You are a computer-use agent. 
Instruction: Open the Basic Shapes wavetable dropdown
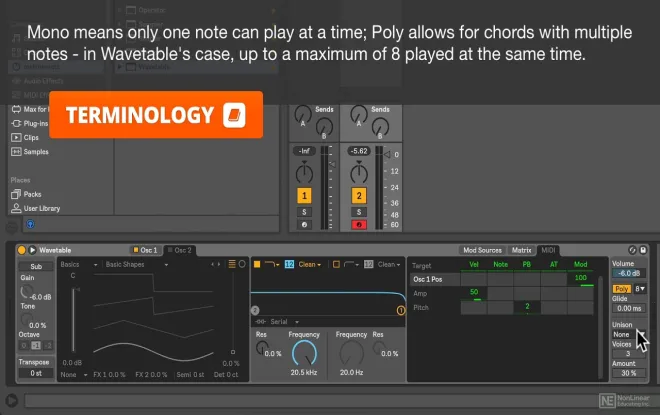(137, 264)
